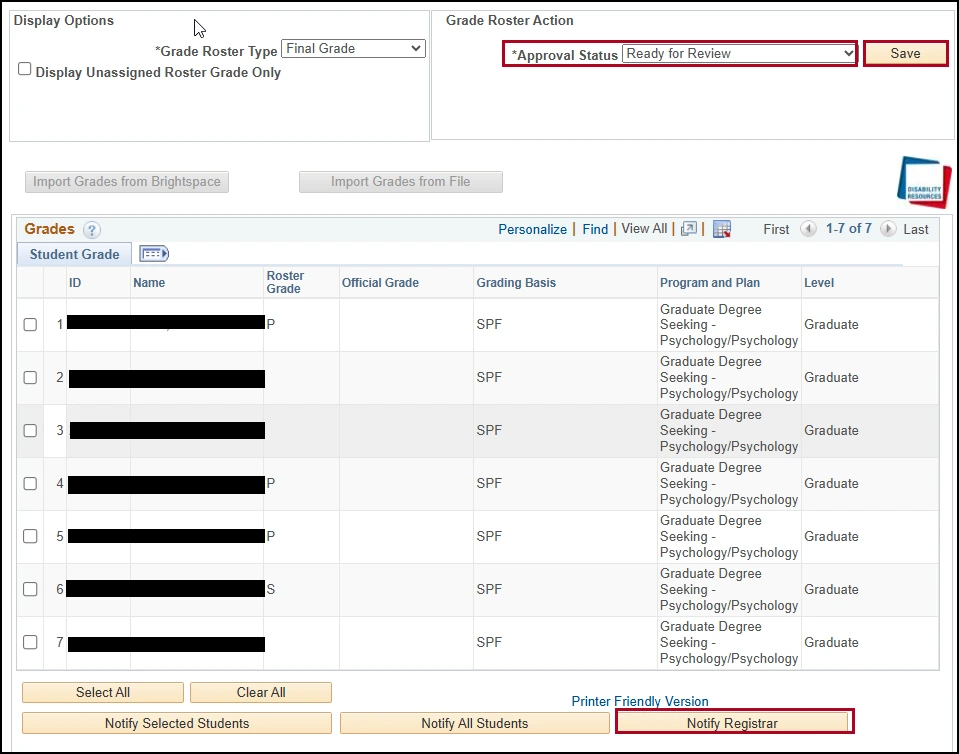959x754 pixels.
Task: Click the Grading Basis column header
Action: [x=516, y=283]
